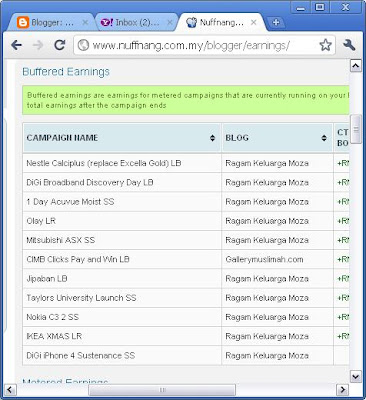
Task: Click the horizontal scrollbar right arrow
Action: (342, 389)
